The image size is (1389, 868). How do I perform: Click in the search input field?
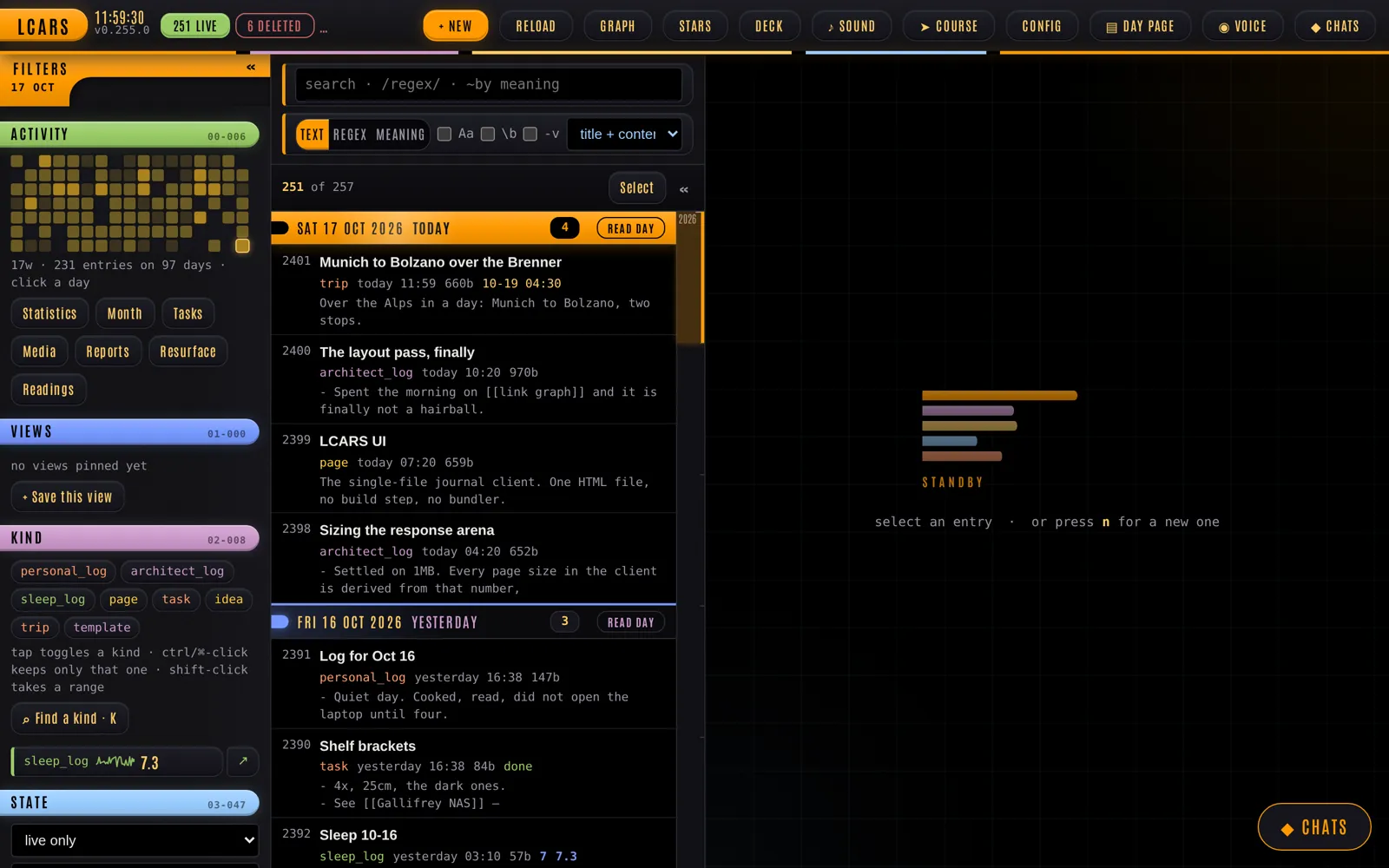click(x=489, y=84)
